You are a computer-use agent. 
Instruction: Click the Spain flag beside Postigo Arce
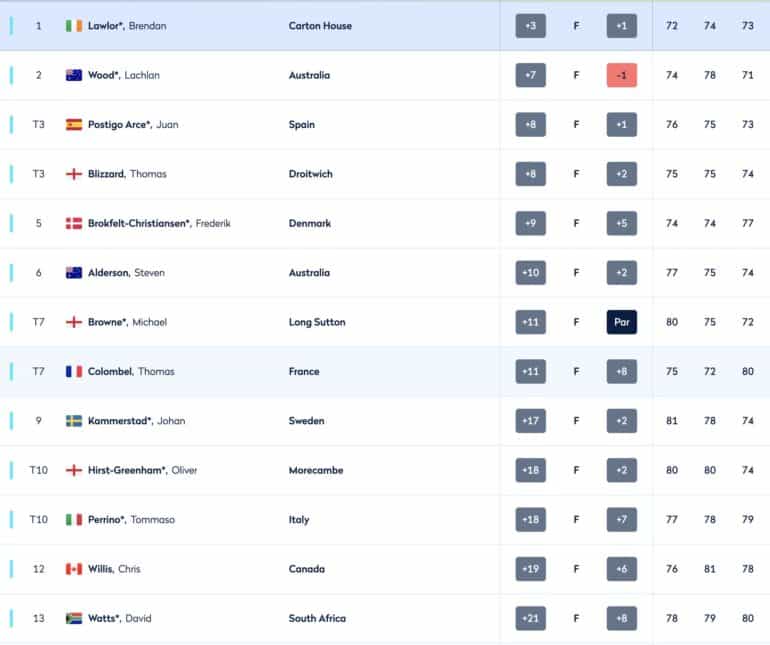74,125
